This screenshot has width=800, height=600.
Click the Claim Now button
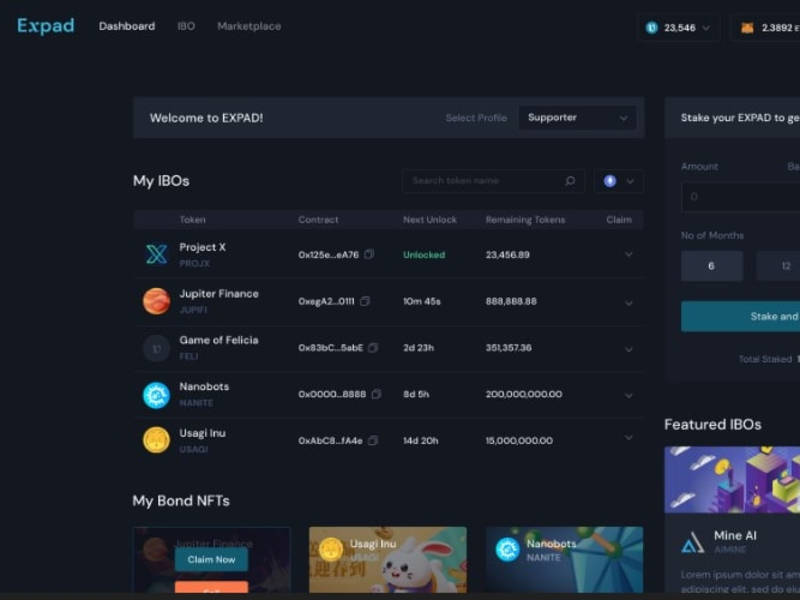point(211,560)
